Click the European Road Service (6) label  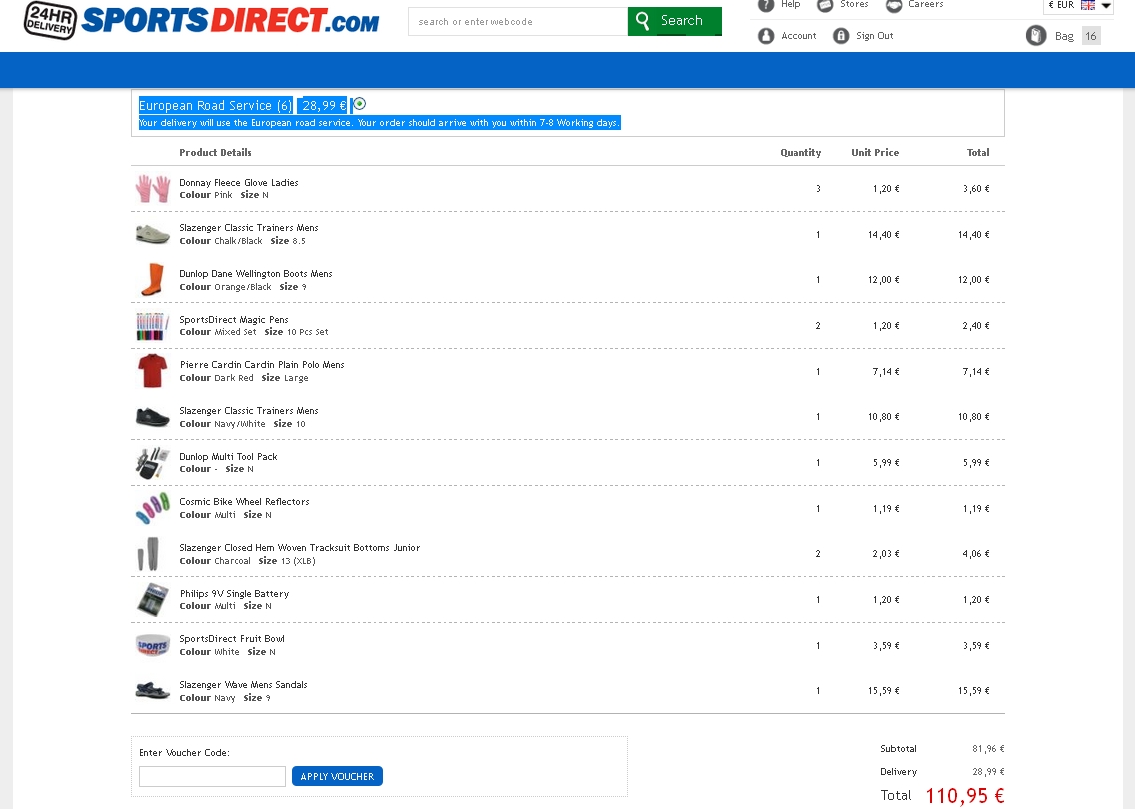click(x=216, y=106)
